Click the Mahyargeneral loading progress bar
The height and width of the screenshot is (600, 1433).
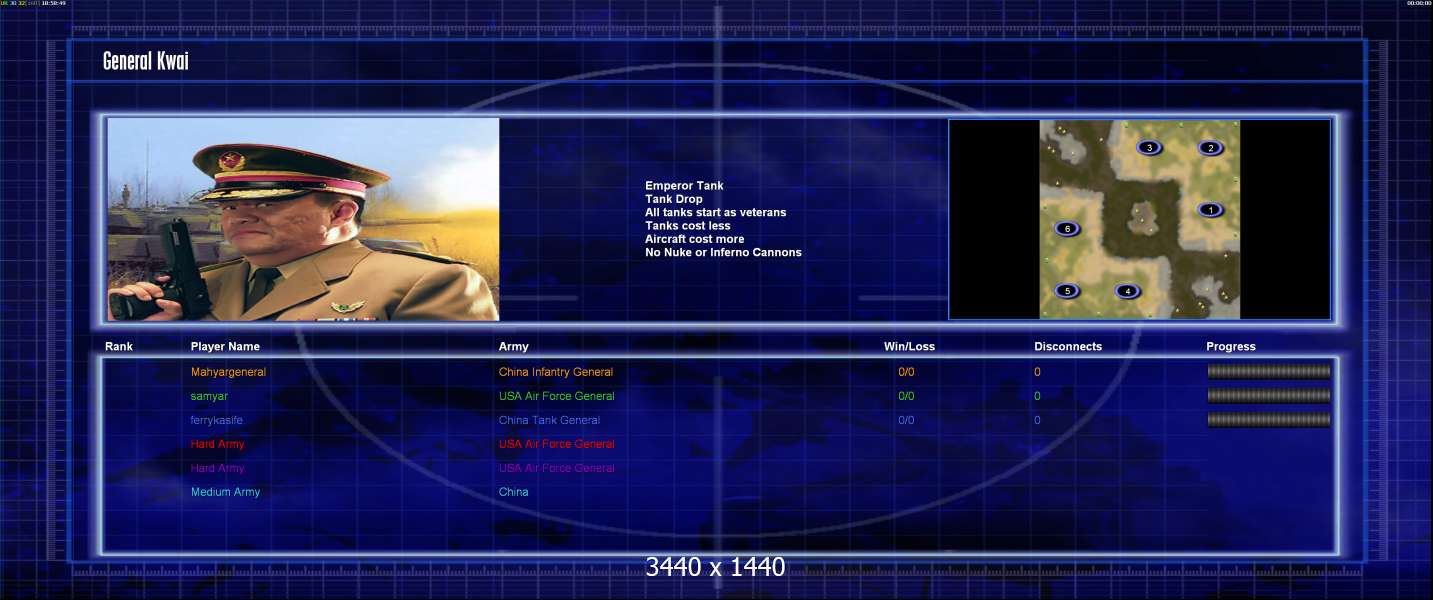[x=1269, y=371]
